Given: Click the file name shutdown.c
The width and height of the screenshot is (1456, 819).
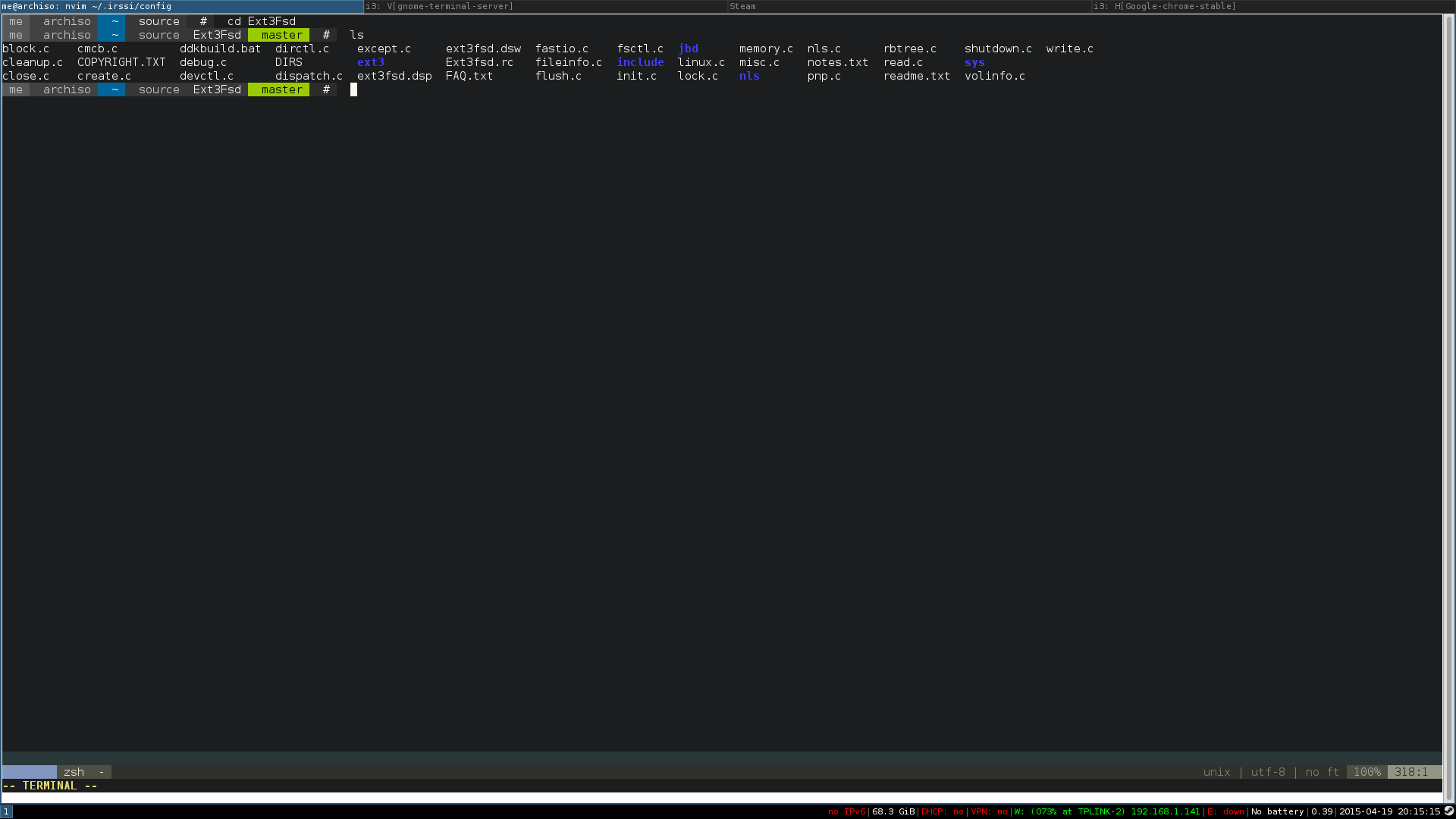Looking at the screenshot, I should pos(998,49).
